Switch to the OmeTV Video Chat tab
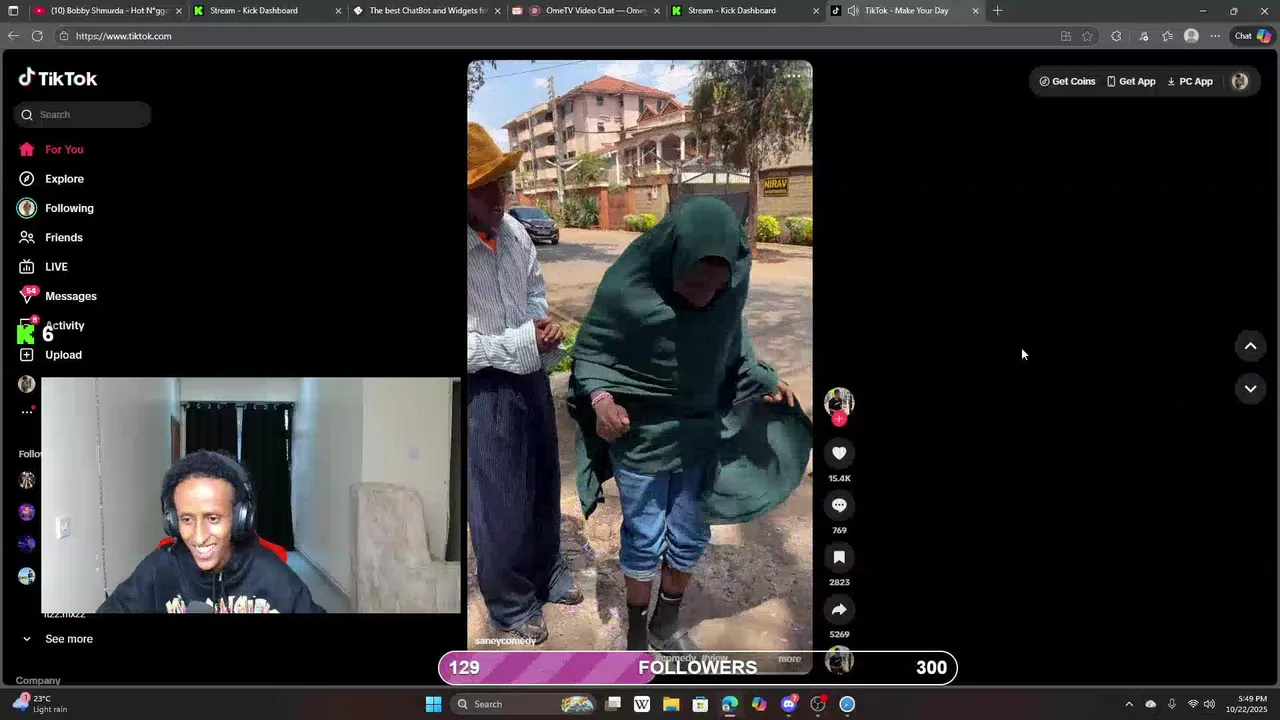The height and width of the screenshot is (720, 1280). 587,11
